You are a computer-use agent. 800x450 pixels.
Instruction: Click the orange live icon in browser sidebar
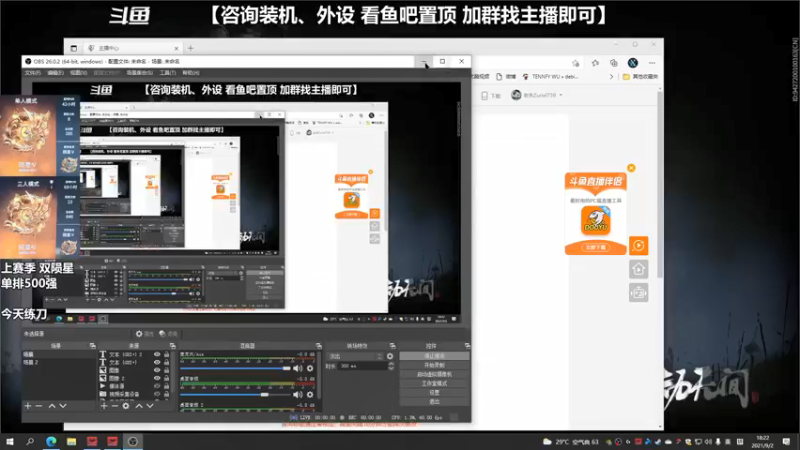[638, 246]
